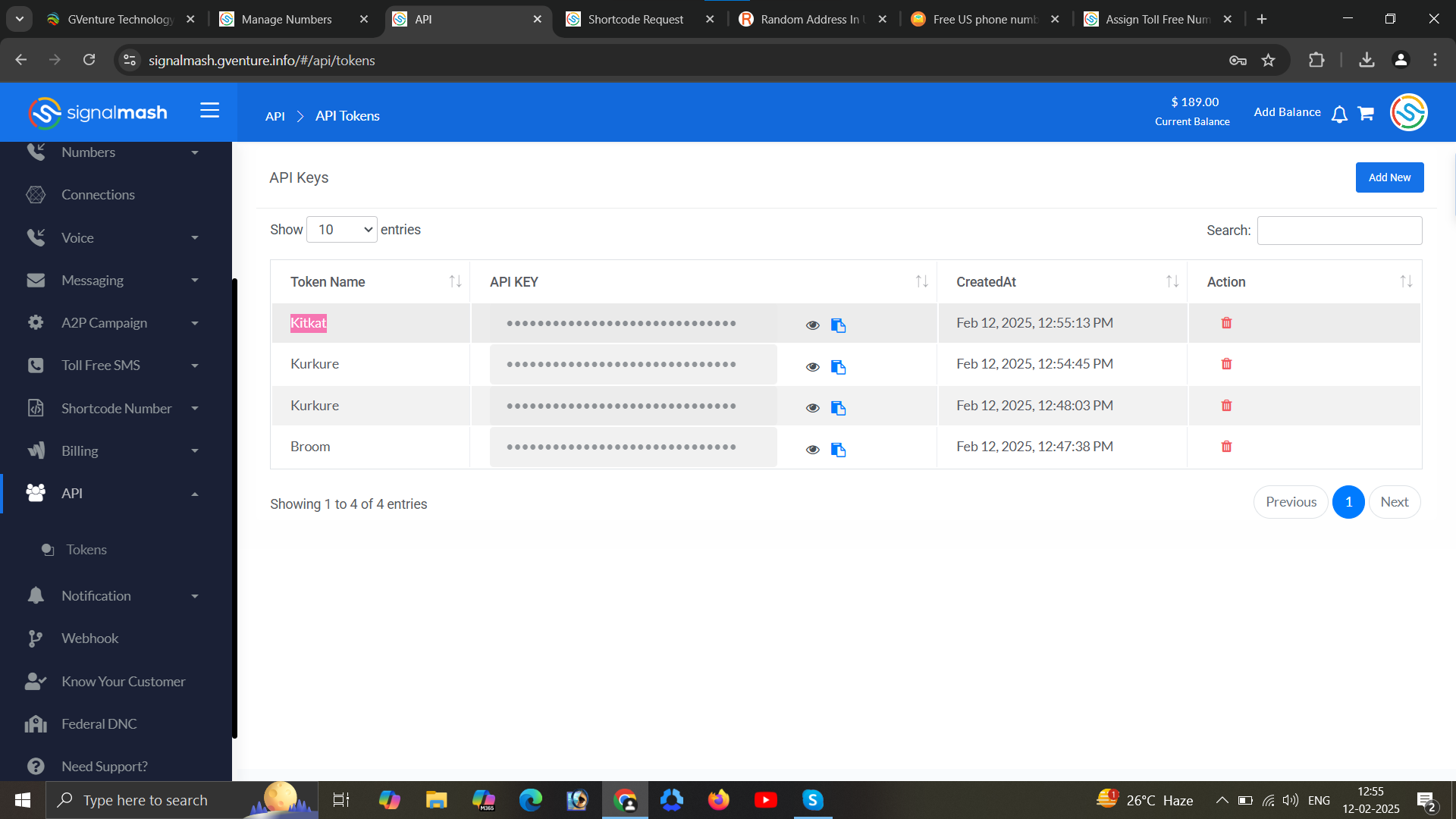The width and height of the screenshot is (1456, 819).
Task: Go to Next page of entries
Action: pyautogui.click(x=1394, y=502)
